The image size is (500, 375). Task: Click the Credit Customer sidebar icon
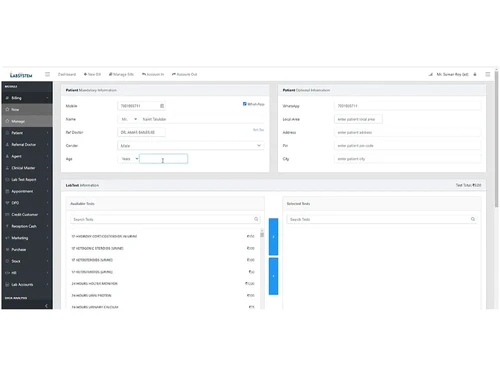coord(7,214)
